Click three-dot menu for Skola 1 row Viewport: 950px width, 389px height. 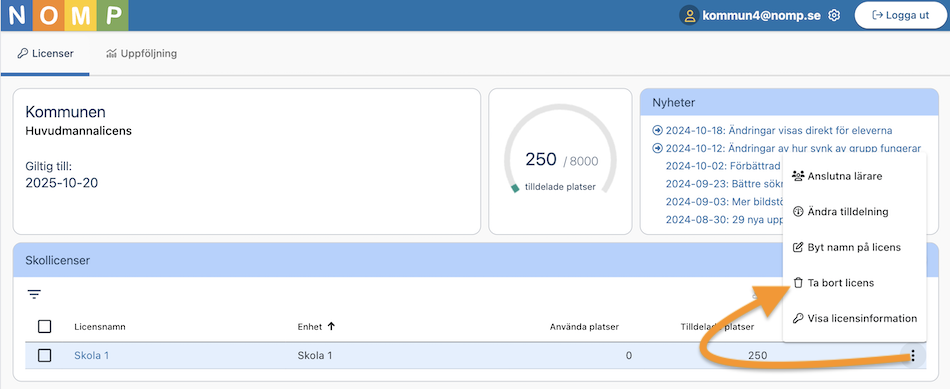(913, 356)
